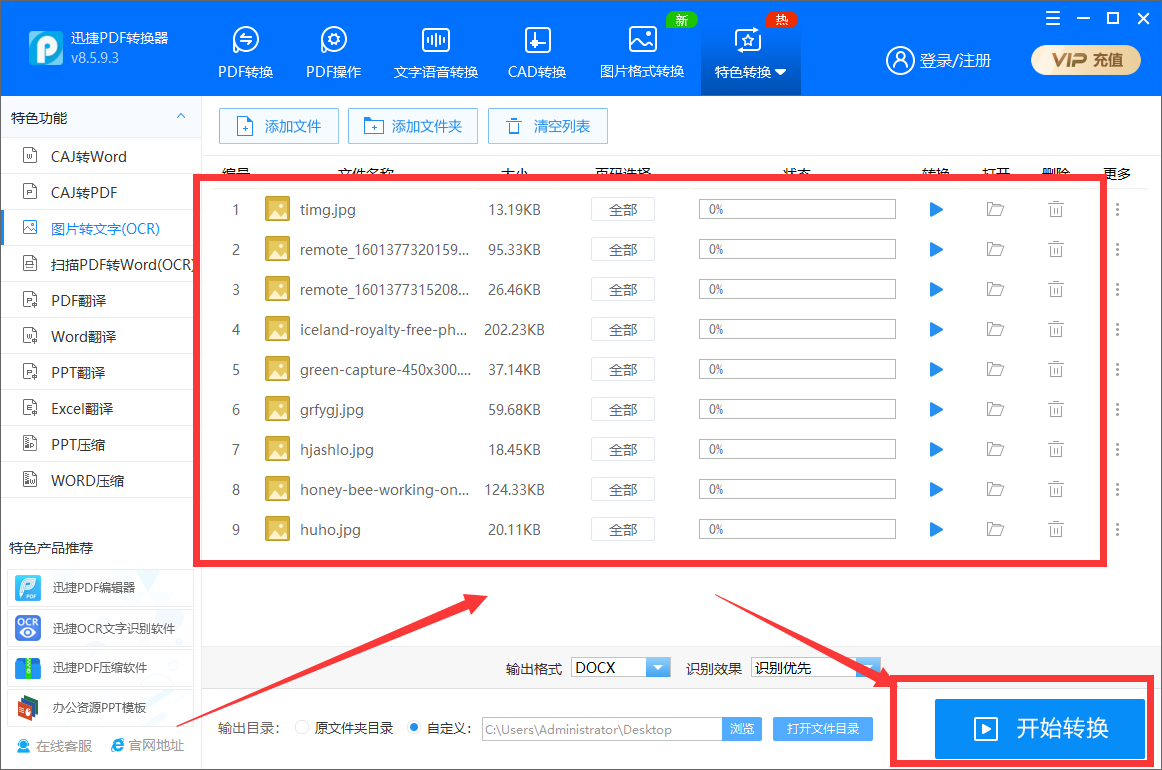1162x770 pixels.
Task: Click page selection 全部 for timg.jpg
Action: pyautogui.click(x=622, y=210)
